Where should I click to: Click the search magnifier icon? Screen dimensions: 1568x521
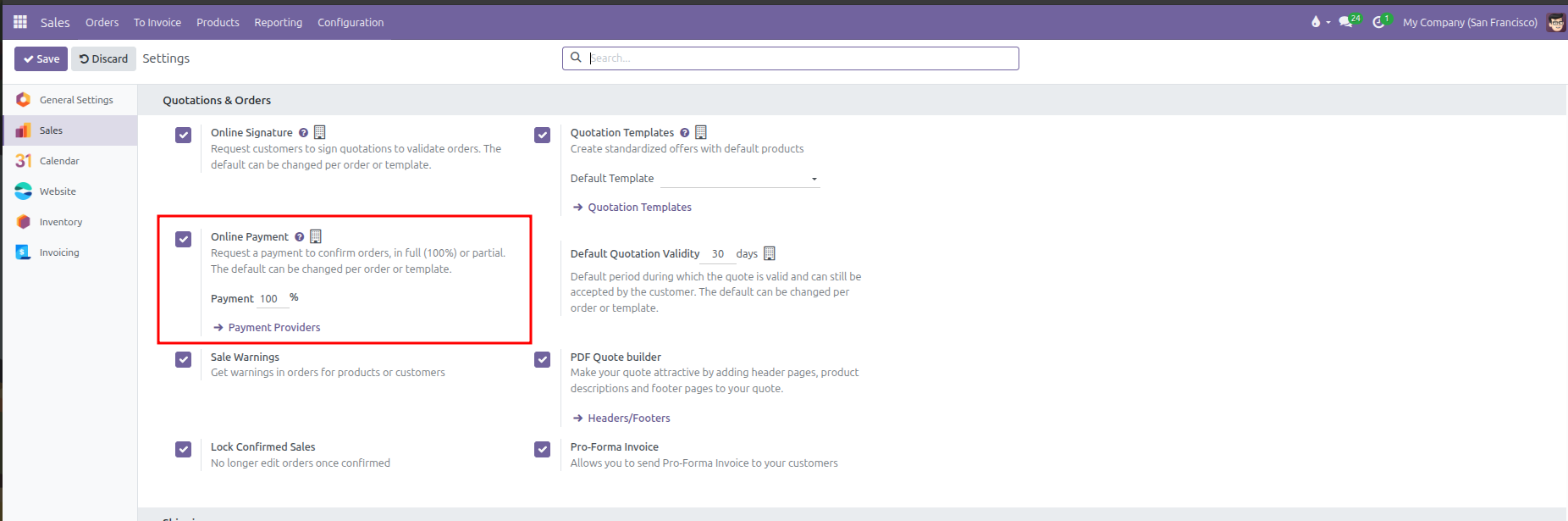(576, 58)
